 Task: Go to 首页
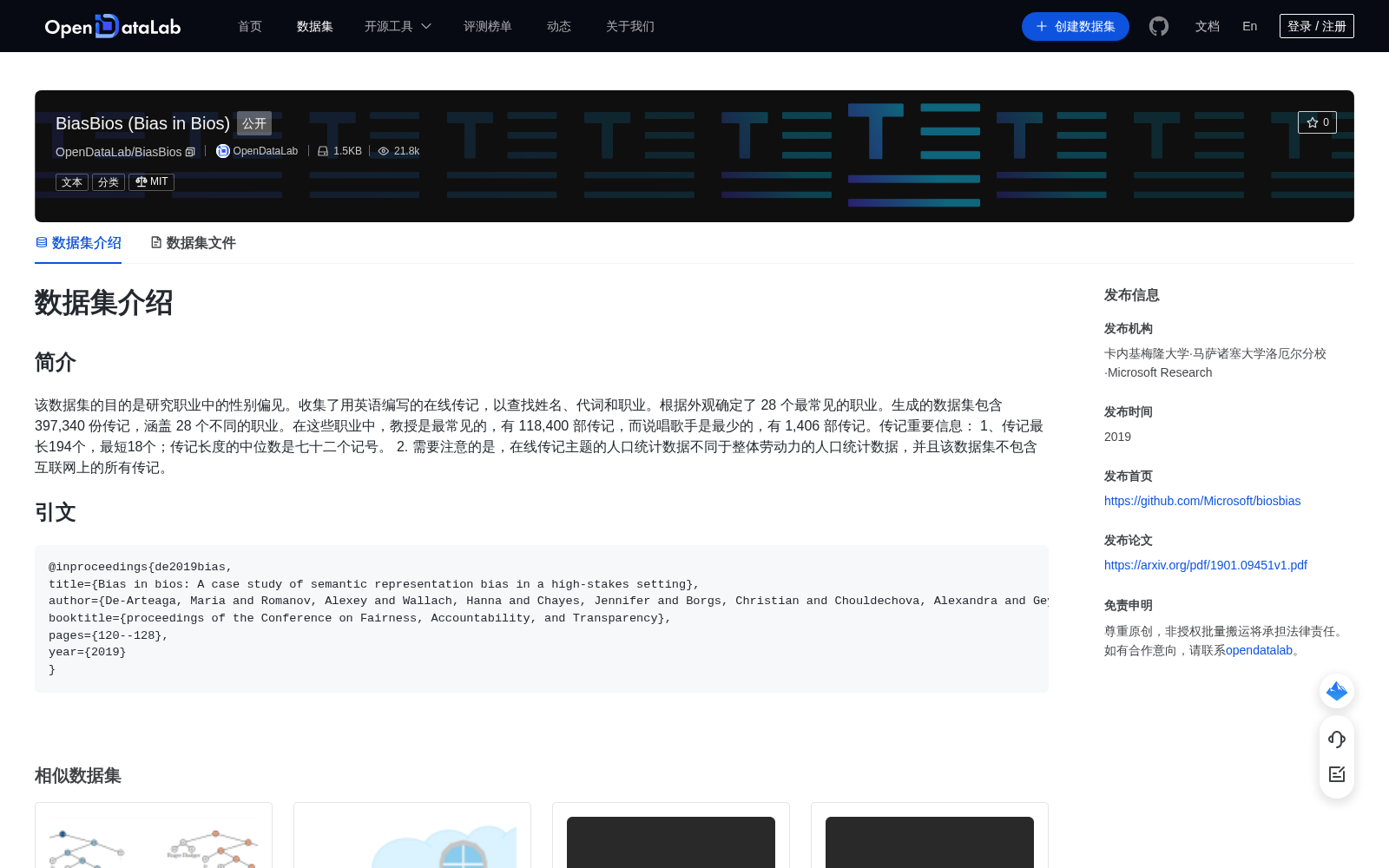pyautogui.click(x=250, y=27)
